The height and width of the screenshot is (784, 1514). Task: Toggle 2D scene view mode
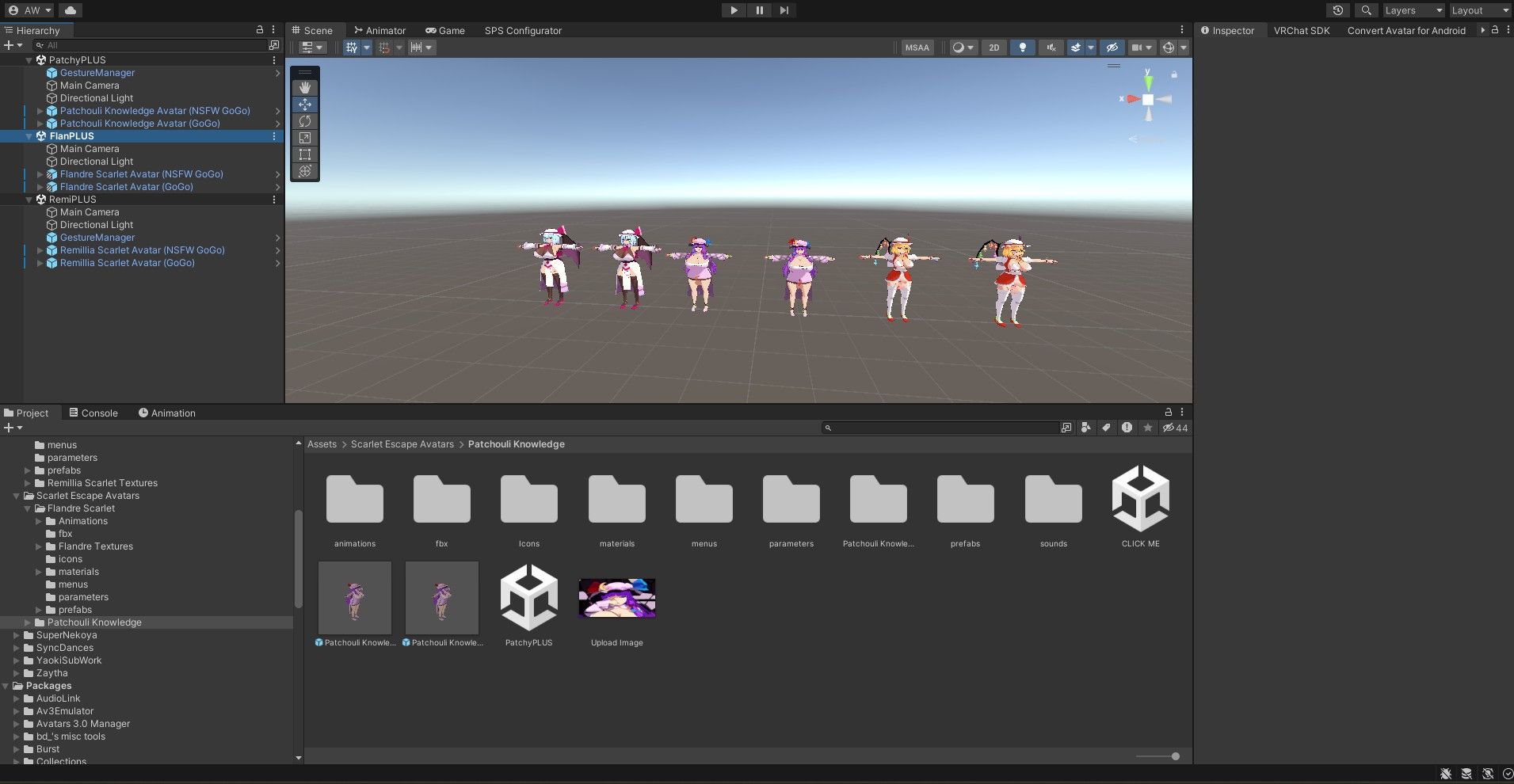pos(993,48)
